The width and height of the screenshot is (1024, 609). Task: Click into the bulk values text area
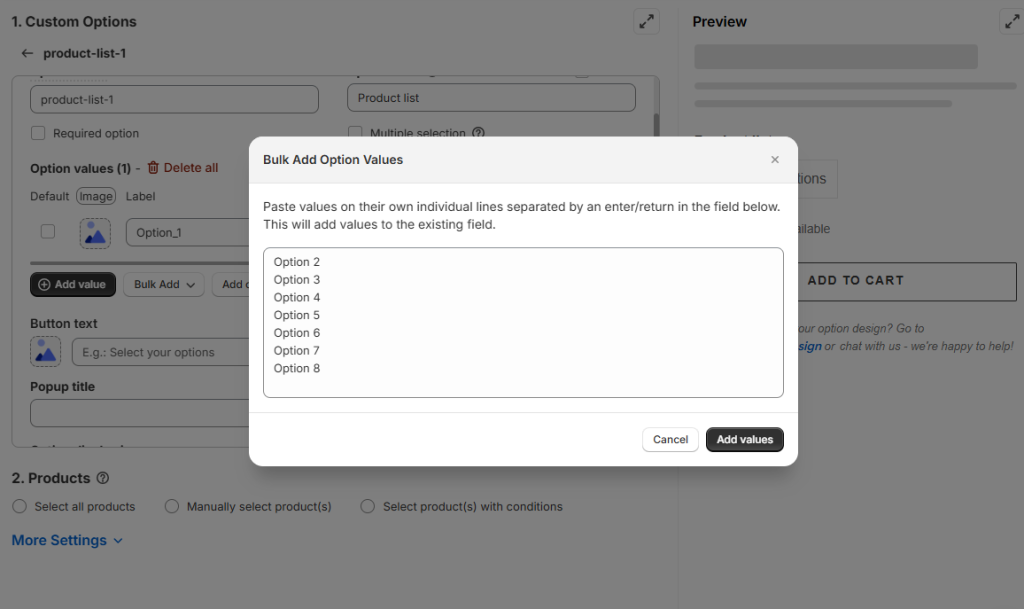523,322
